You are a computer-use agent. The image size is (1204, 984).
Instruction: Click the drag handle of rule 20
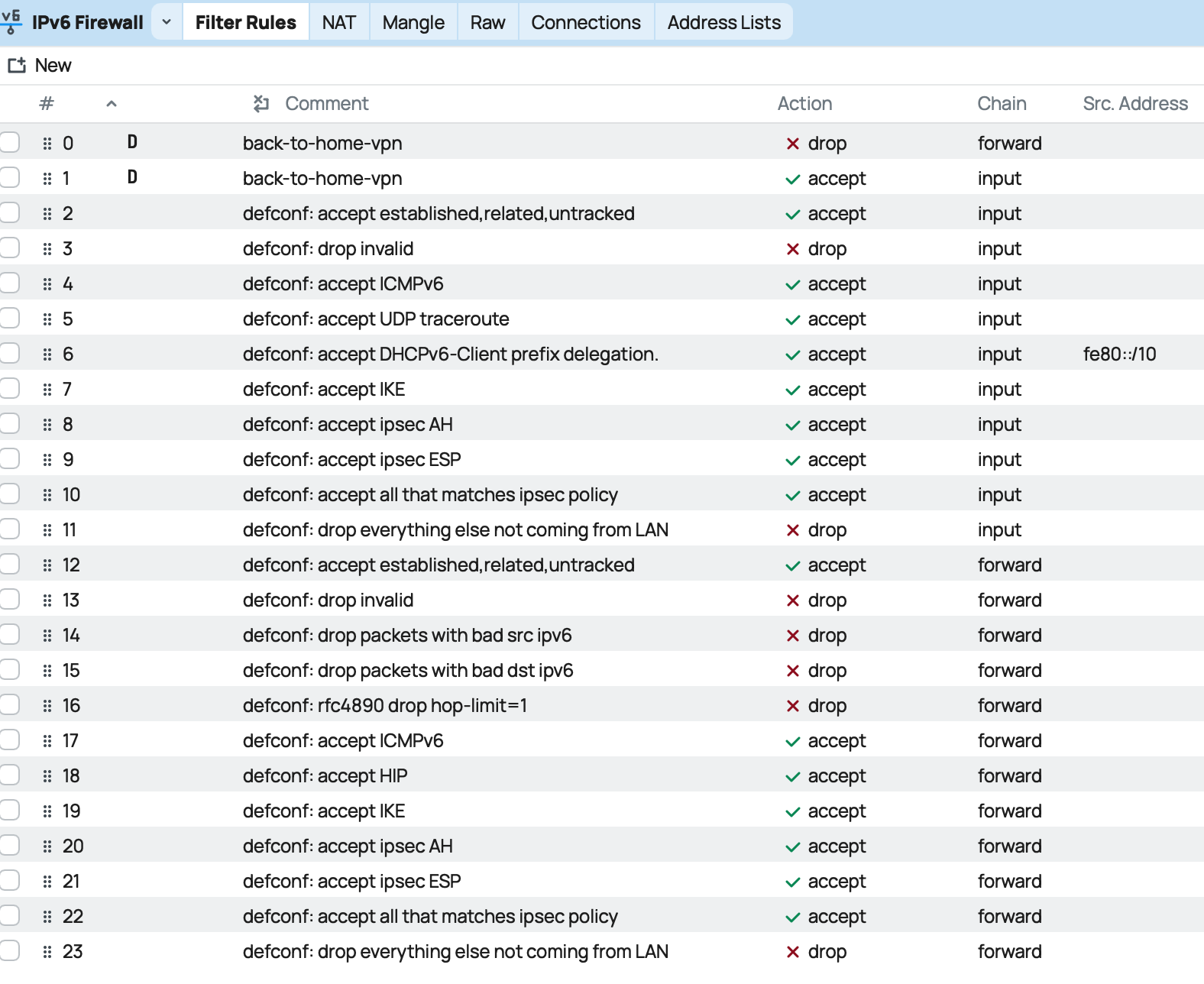[x=47, y=846]
